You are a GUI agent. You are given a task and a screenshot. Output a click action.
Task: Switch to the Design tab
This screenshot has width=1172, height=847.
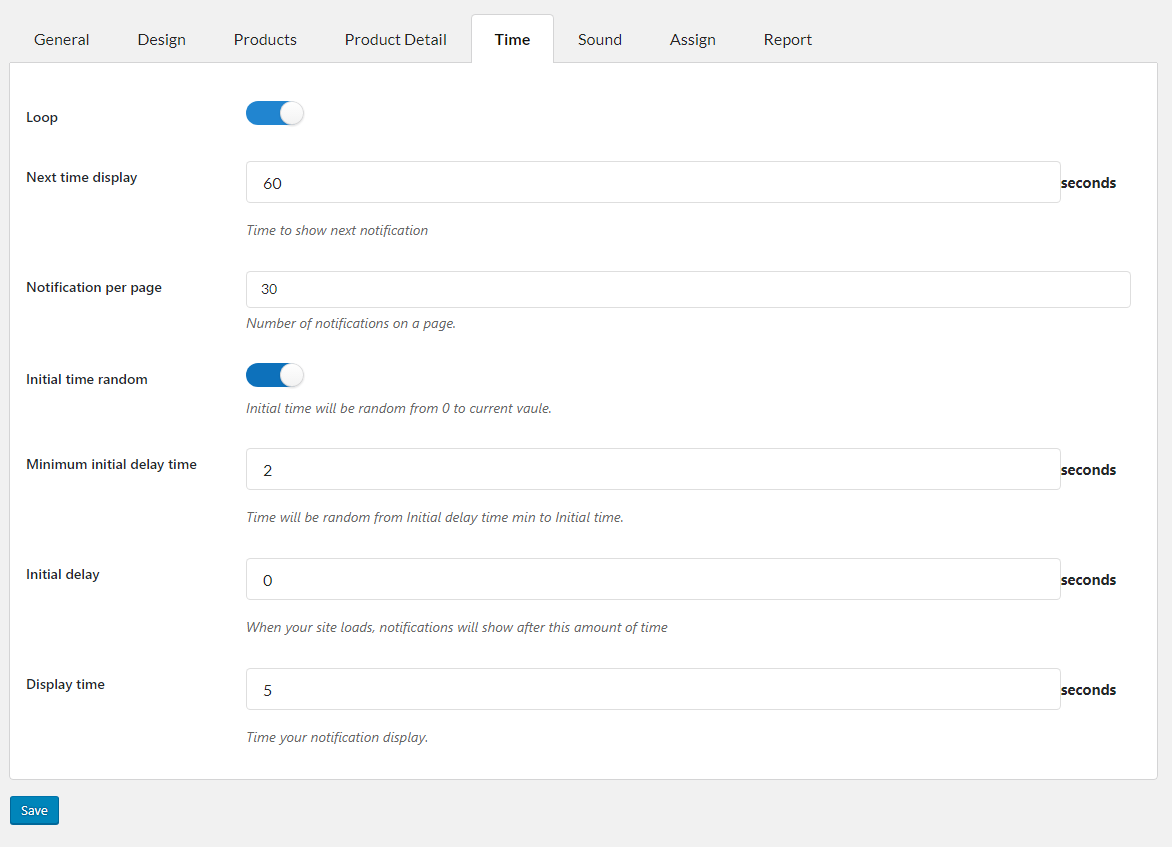[162, 40]
